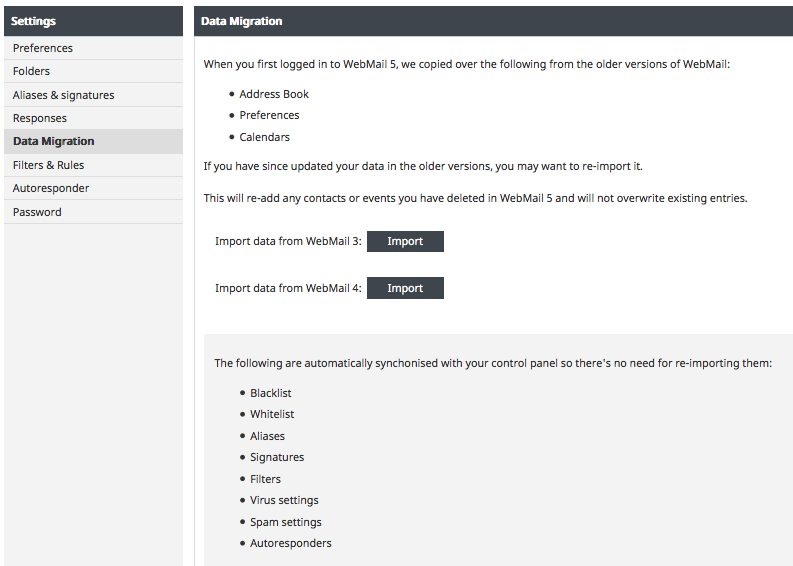Click Blacklist in the synchronised list
Image resolution: width=793 pixels, height=566 pixels.
[271, 393]
